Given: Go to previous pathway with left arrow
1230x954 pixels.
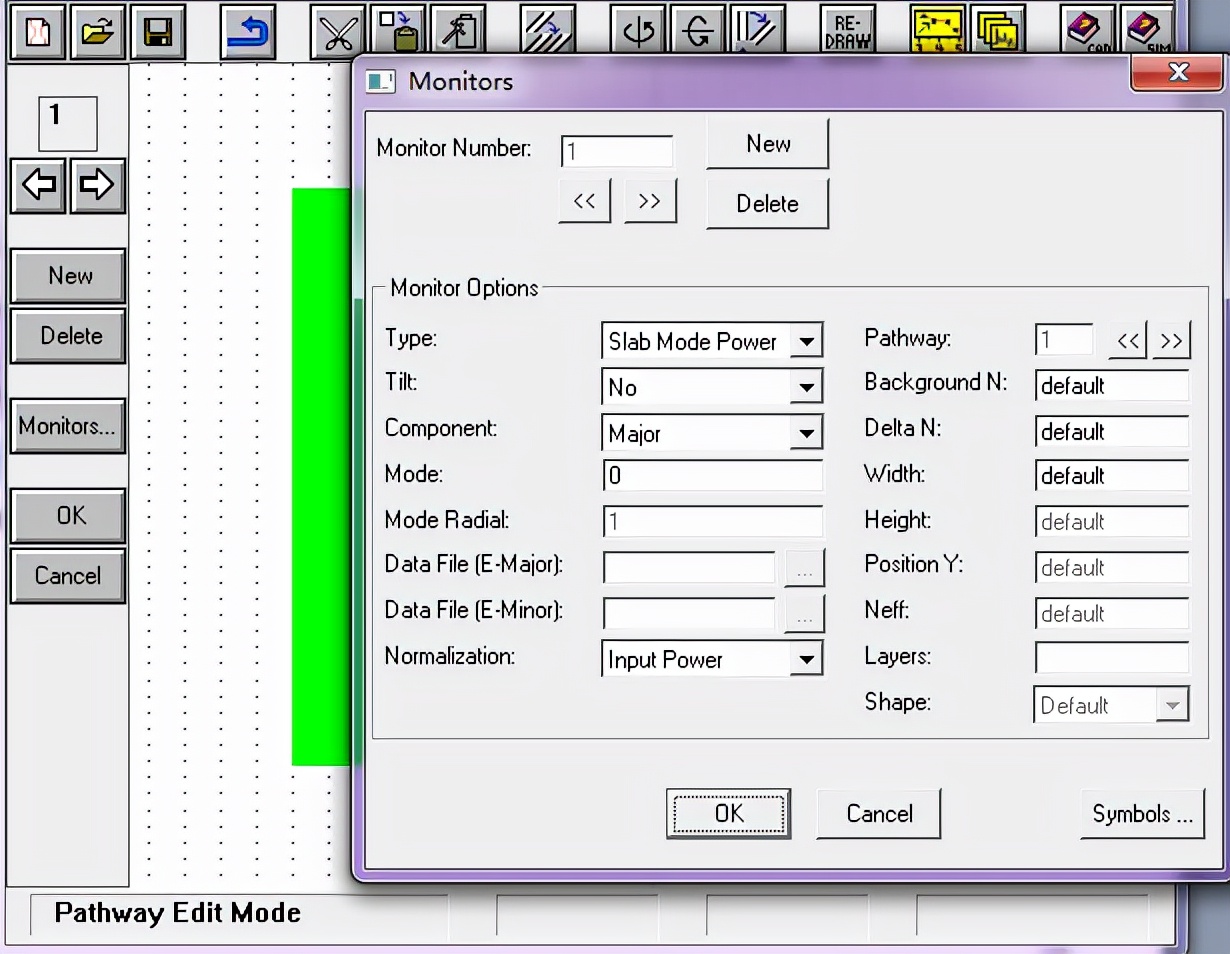Looking at the screenshot, I should (x=39, y=185).
